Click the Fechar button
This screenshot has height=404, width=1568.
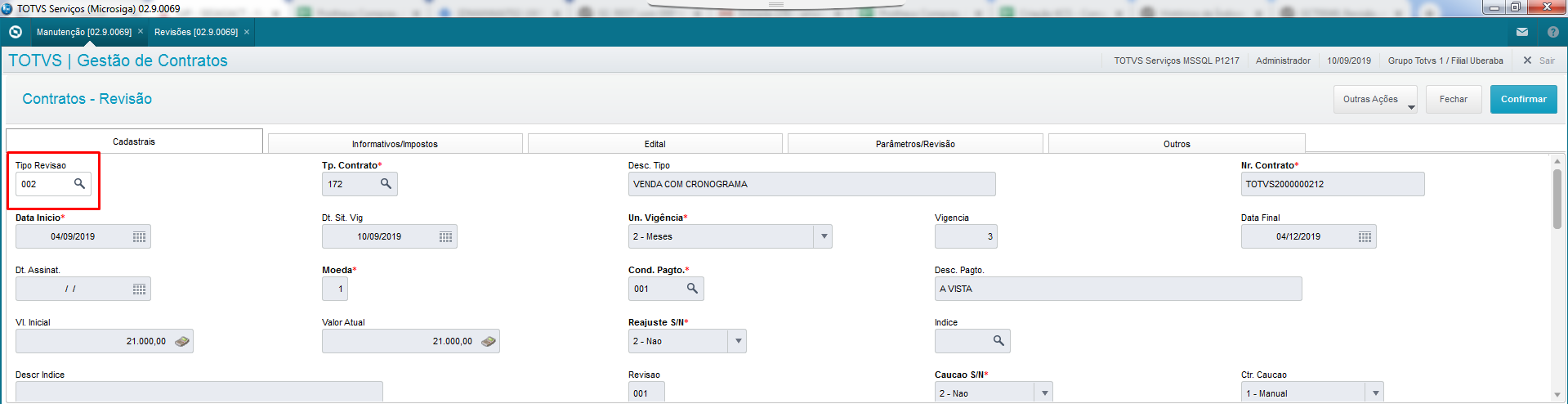click(1454, 99)
